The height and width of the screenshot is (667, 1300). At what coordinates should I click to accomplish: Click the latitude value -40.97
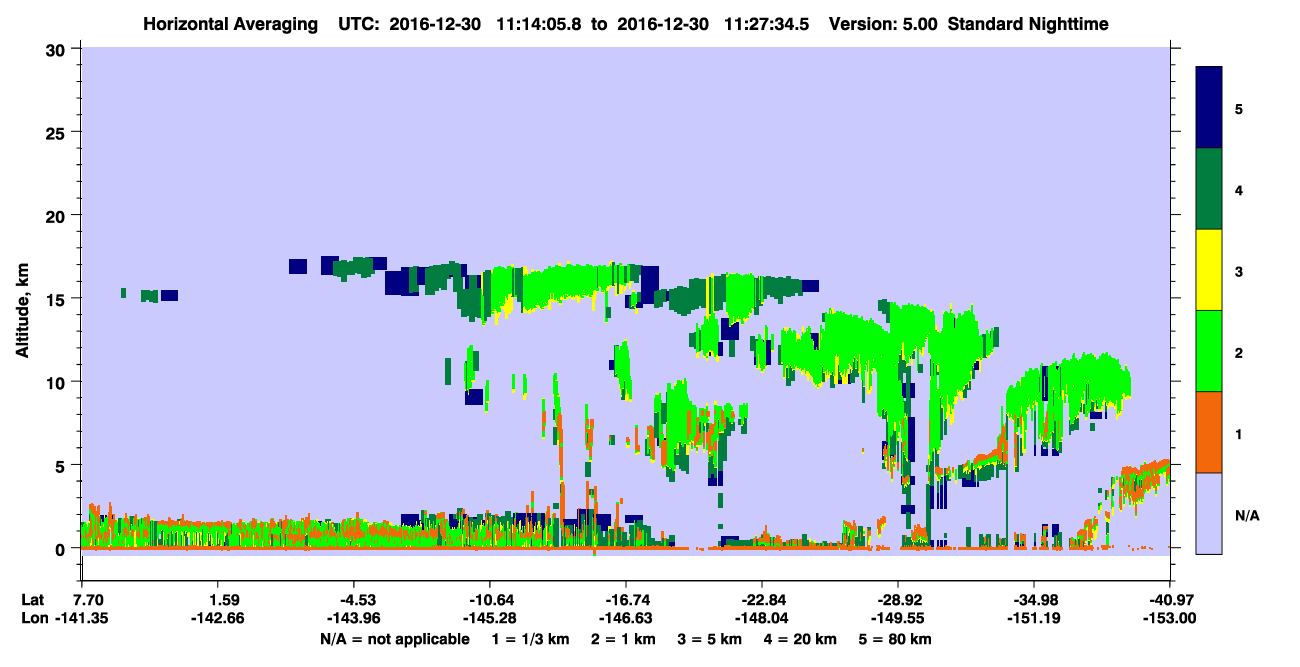click(x=1170, y=600)
